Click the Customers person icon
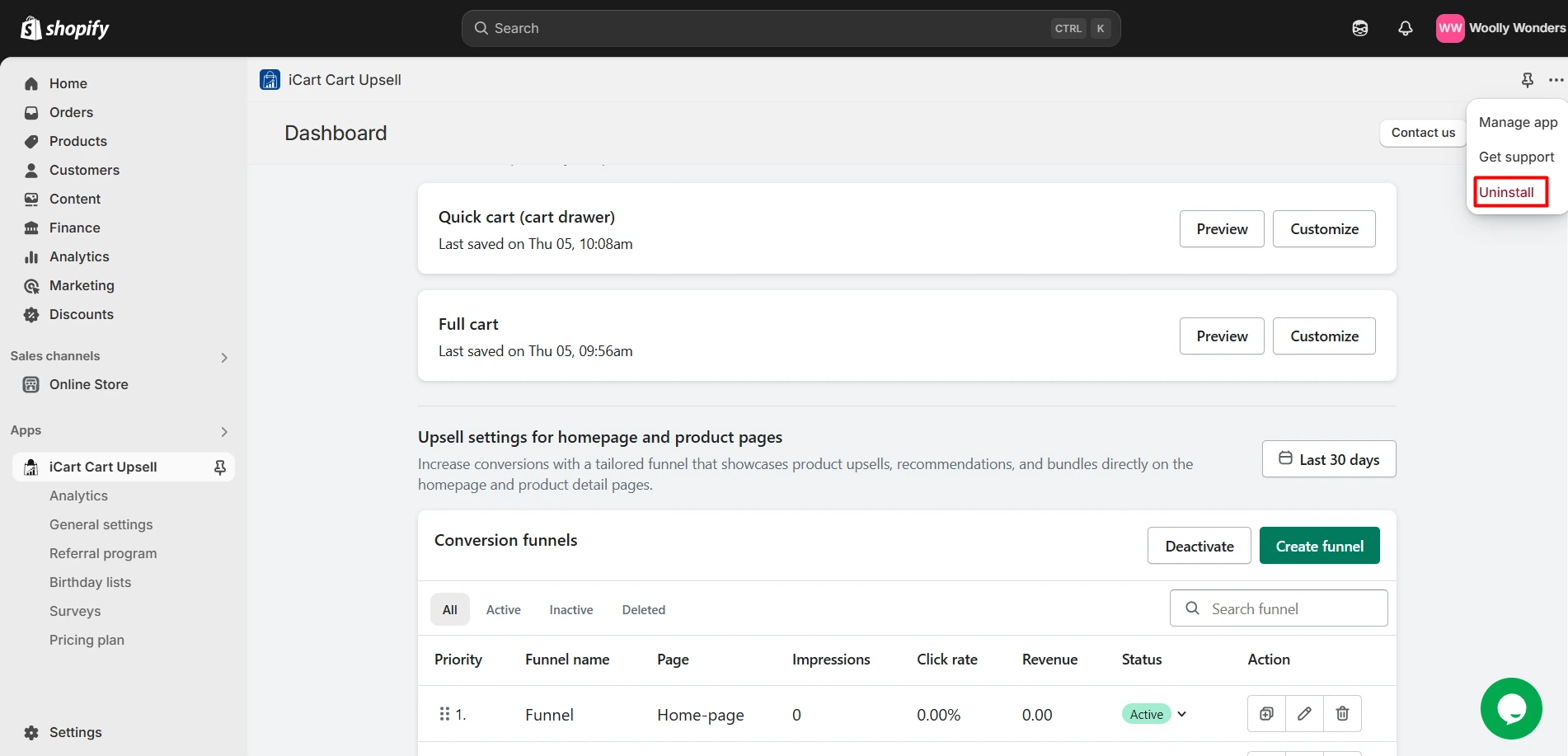1568x756 pixels. click(x=31, y=170)
